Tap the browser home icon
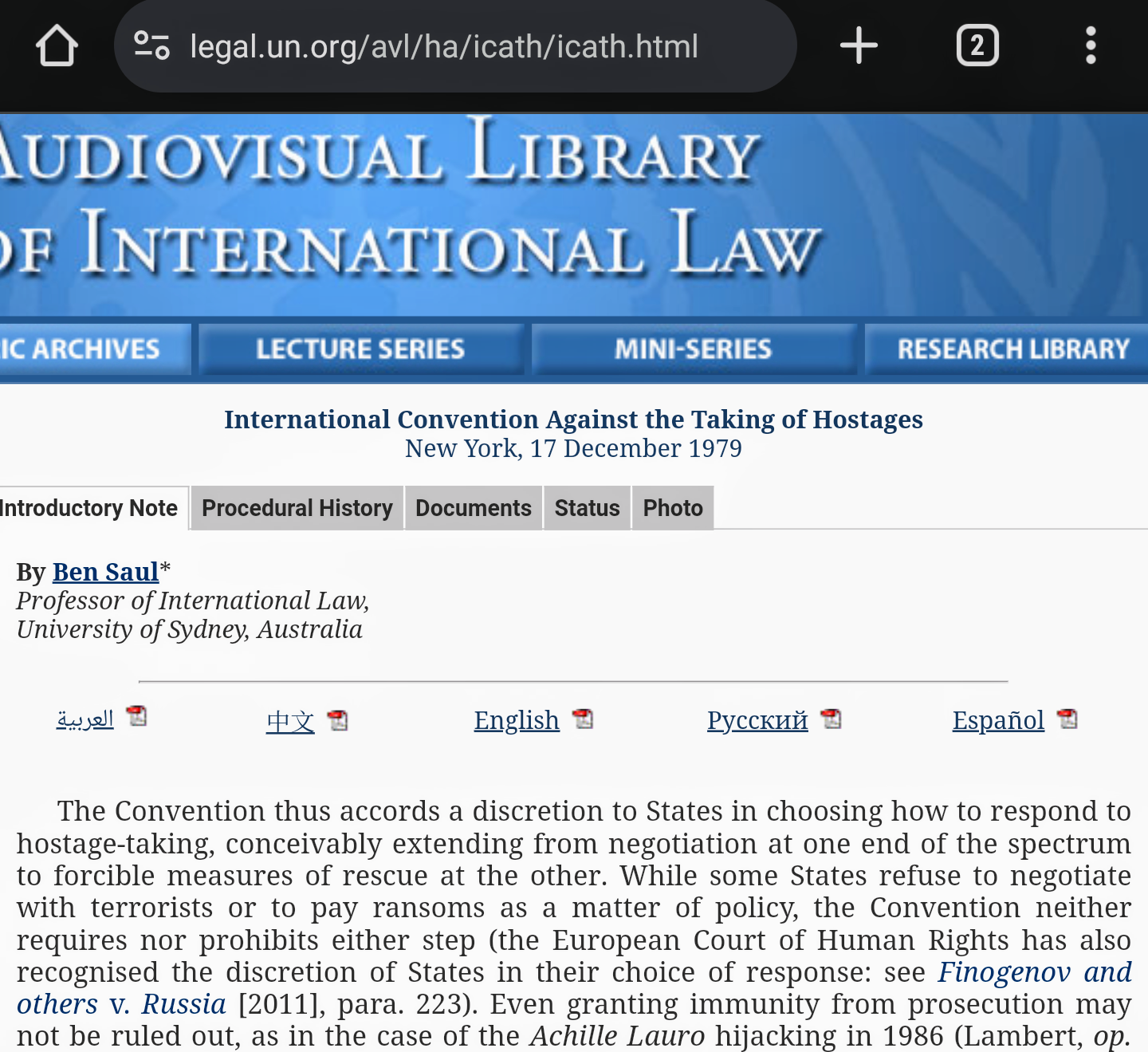Image resolution: width=1148 pixels, height=1052 pixels. 57,45
